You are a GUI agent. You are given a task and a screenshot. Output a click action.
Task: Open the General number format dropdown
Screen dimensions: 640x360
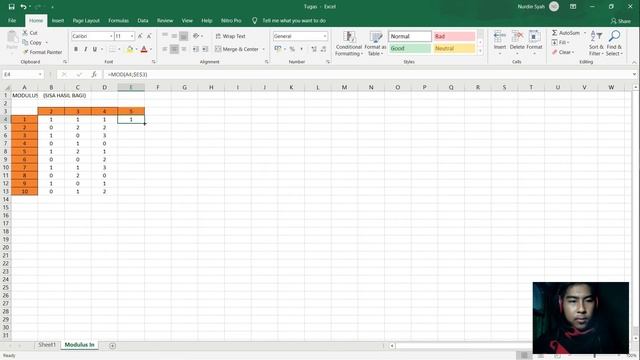point(325,36)
